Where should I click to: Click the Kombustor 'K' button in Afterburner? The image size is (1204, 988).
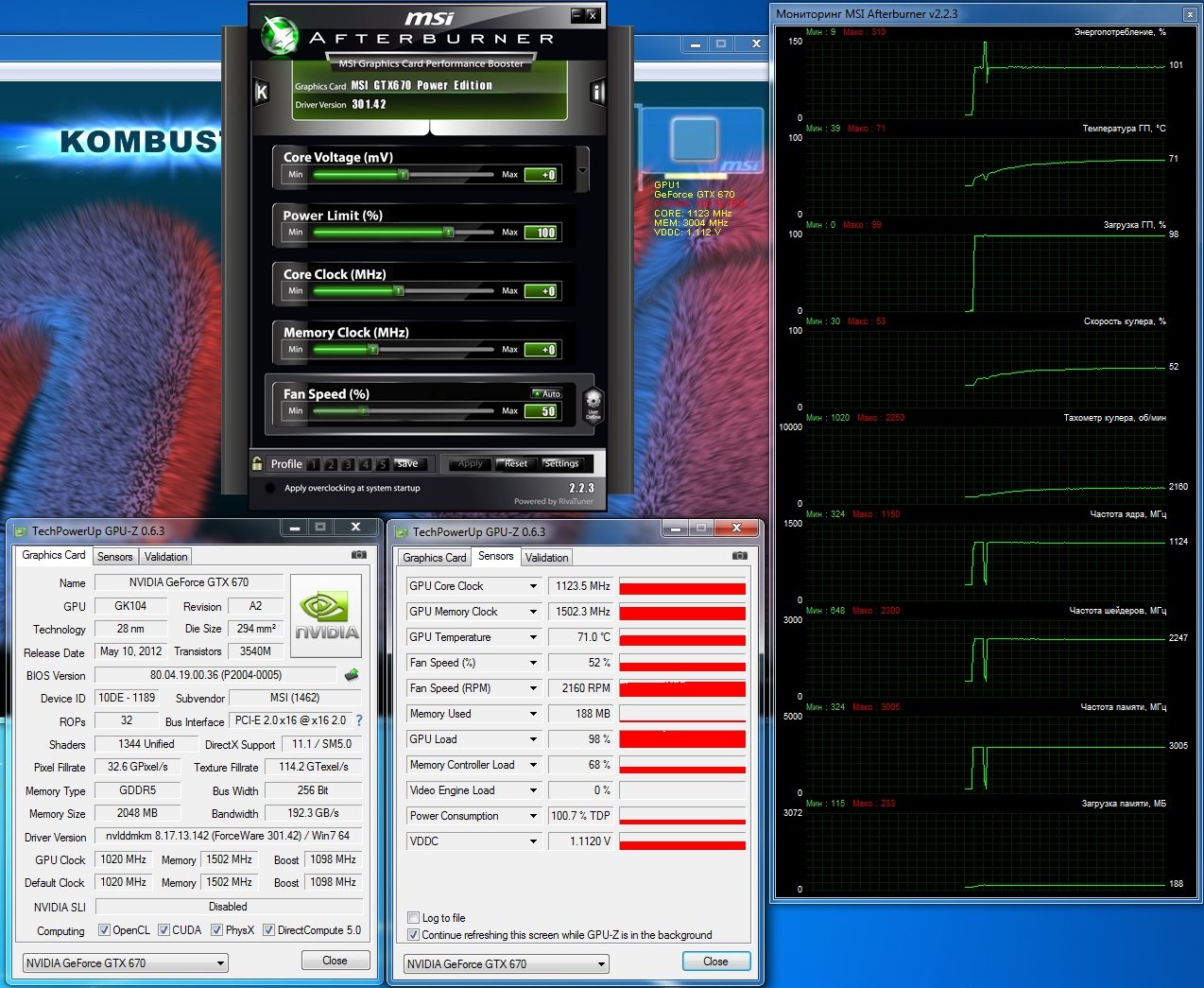pyautogui.click(x=262, y=92)
